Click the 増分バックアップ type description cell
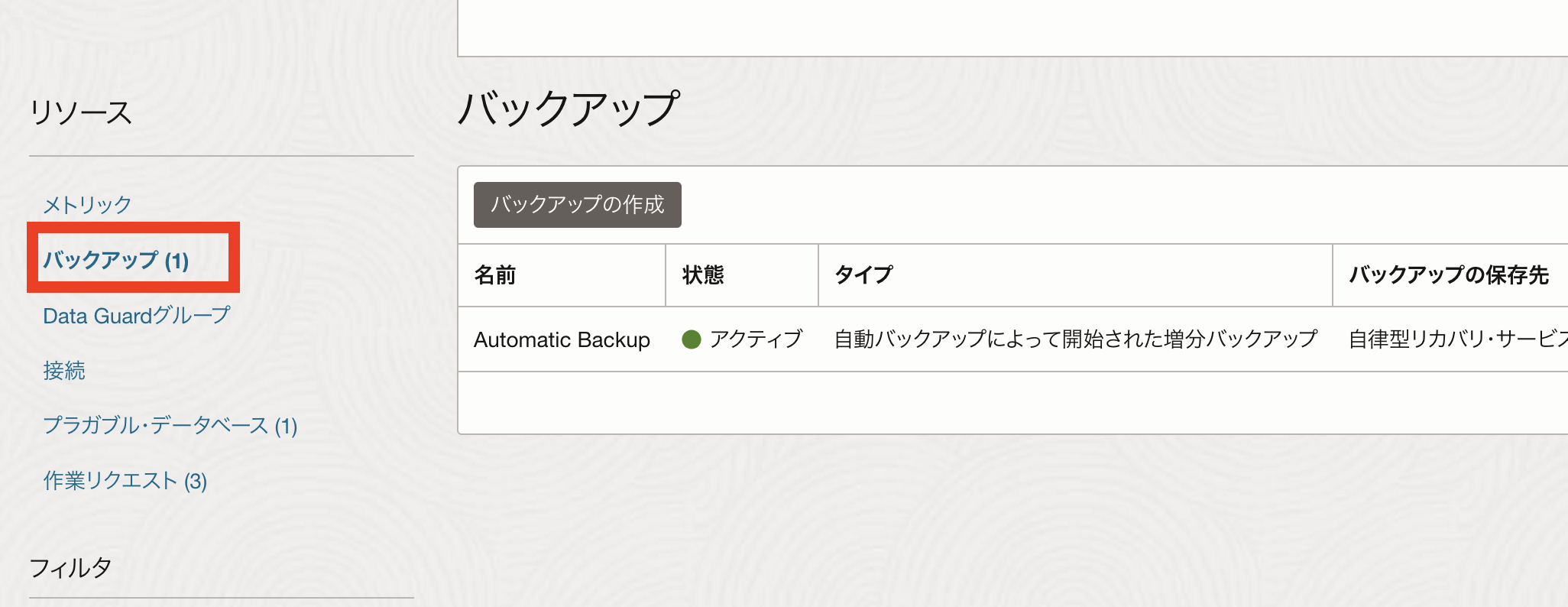 tap(1075, 339)
